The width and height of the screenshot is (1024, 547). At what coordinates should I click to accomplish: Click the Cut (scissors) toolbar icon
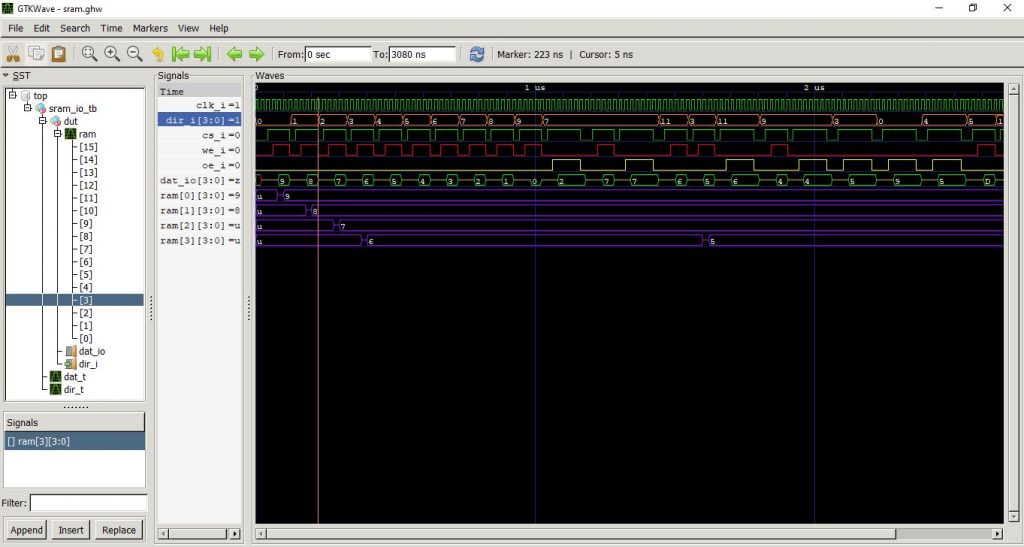[15, 54]
